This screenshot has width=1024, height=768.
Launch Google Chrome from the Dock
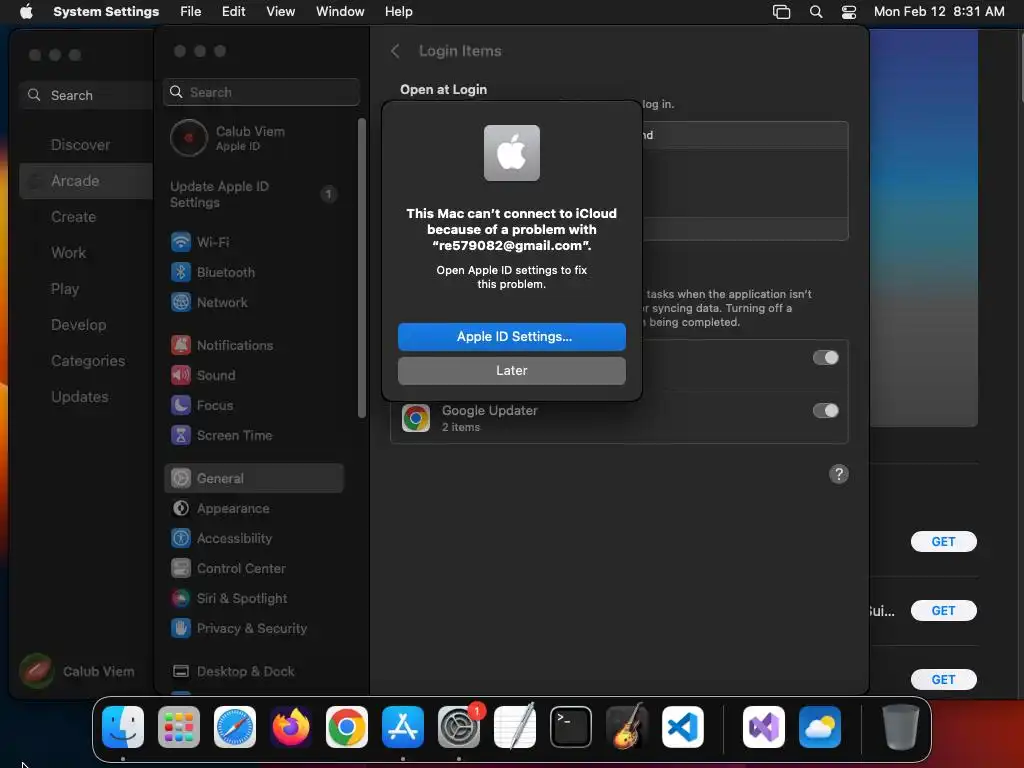(347, 727)
